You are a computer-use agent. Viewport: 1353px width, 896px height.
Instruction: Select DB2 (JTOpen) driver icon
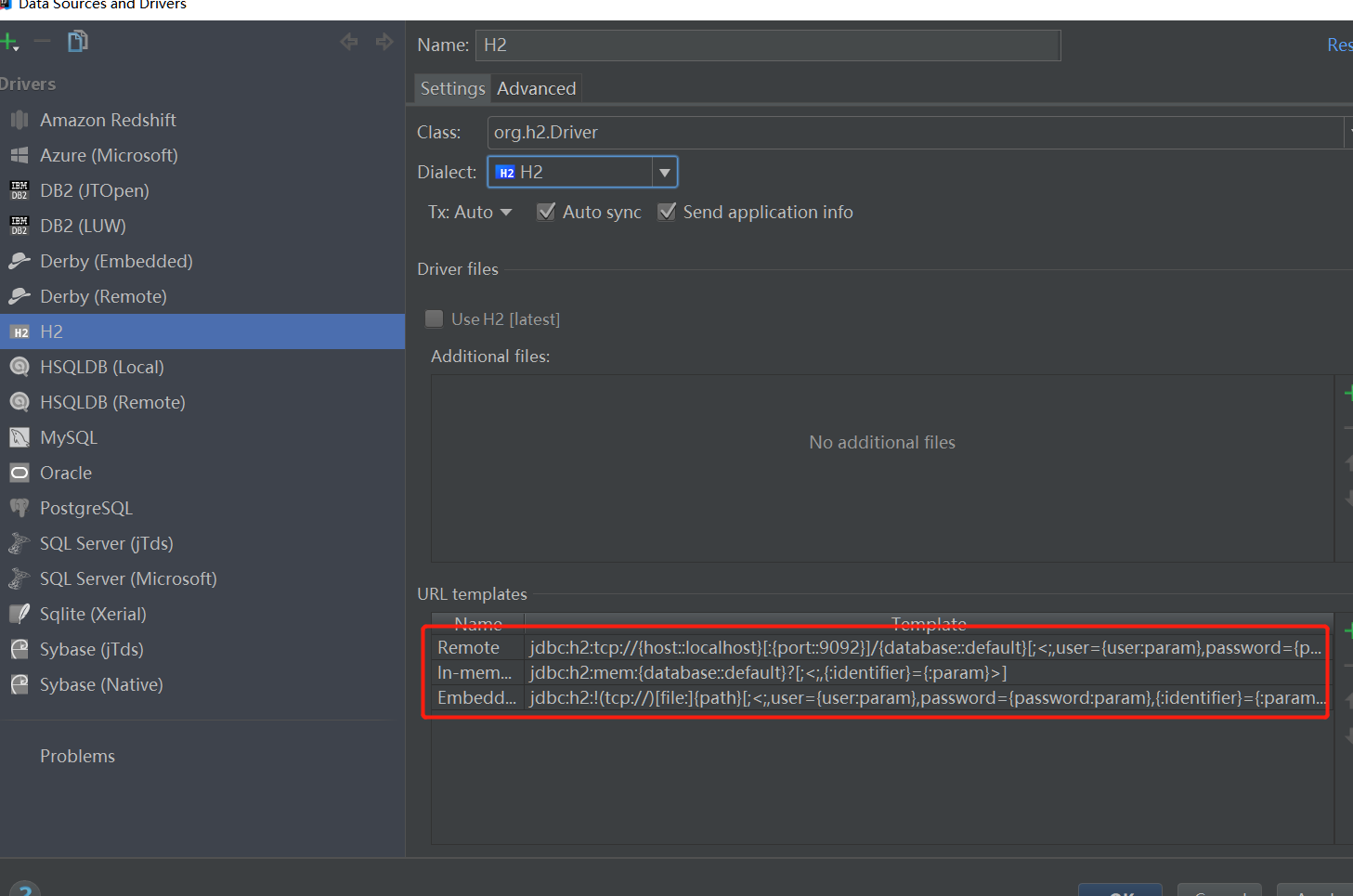pos(20,190)
